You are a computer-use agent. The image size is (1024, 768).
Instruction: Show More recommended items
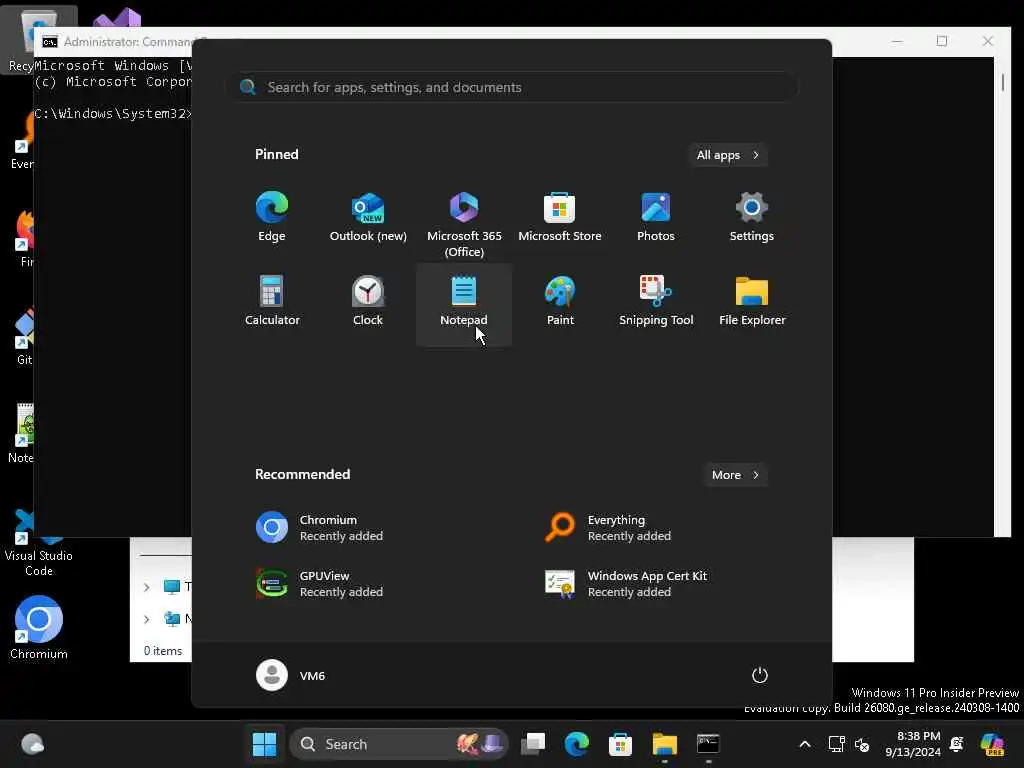pyautogui.click(x=735, y=475)
